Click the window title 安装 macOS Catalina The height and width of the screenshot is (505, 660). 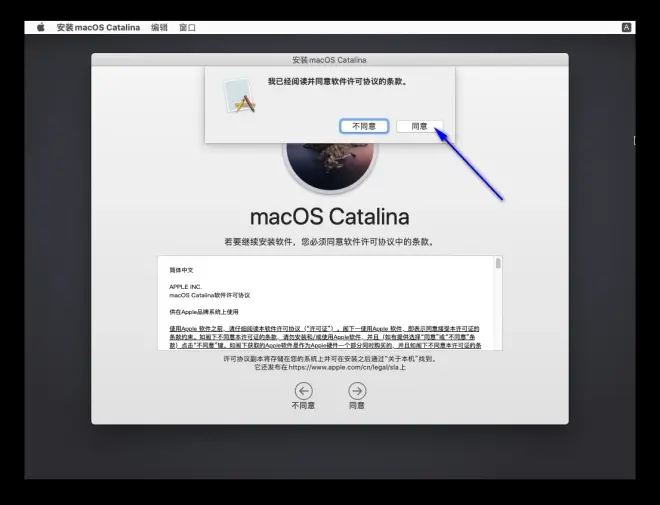330,60
